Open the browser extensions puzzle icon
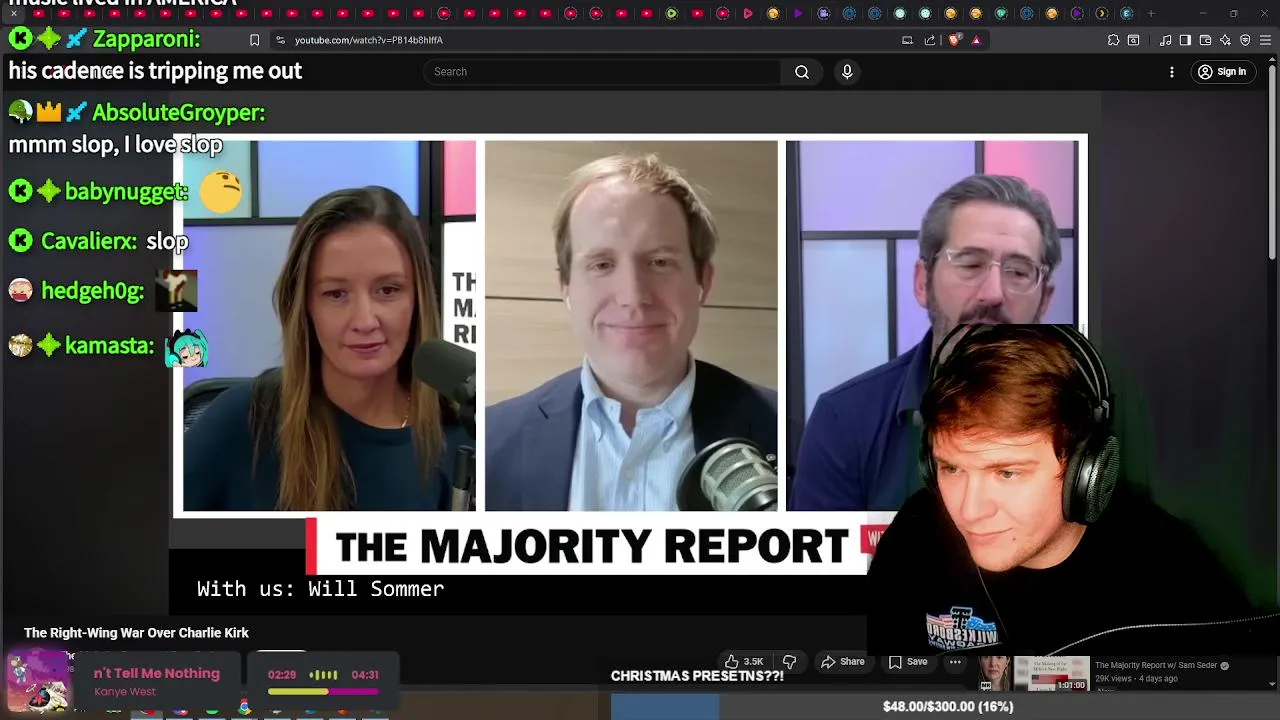This screenshot has height=720, width=1280. [1113, 40]
